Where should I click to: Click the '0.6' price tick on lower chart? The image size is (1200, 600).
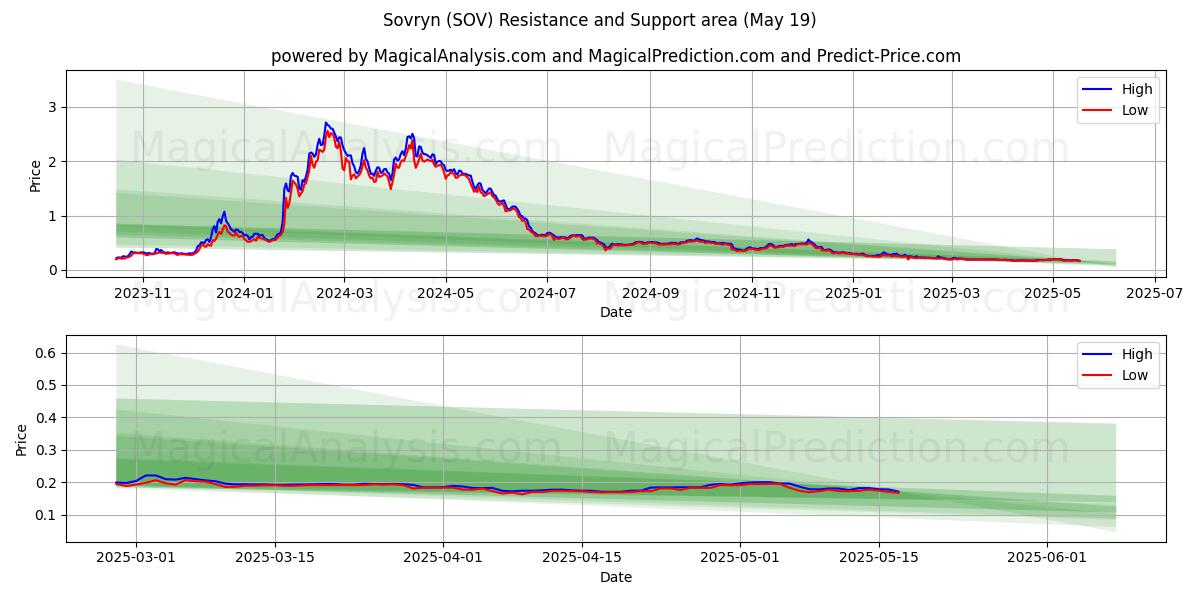48,353
